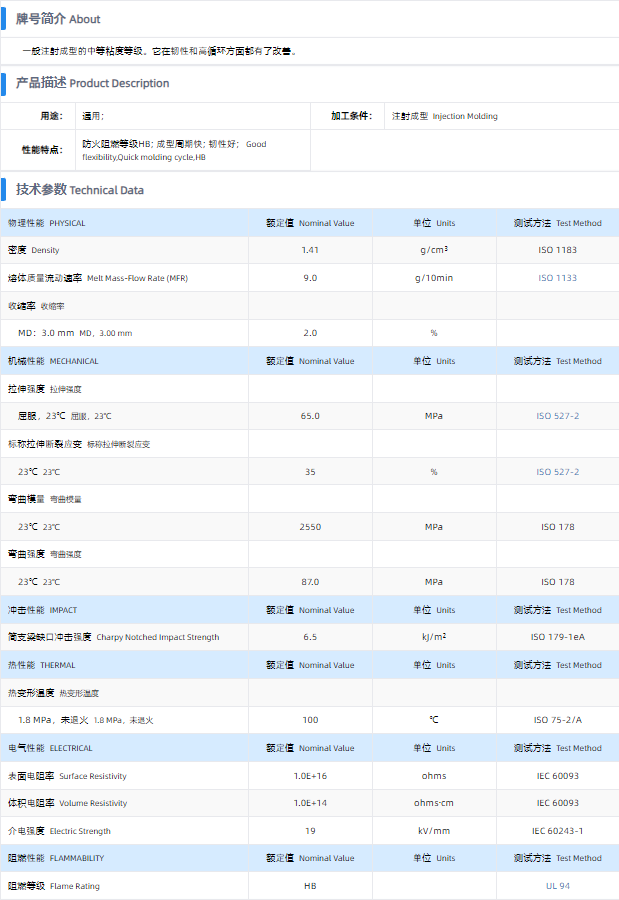
Task: Click IEC 60093 in the Volume Resistivity row
Action: pyautogui.click(x=557, y=803)
